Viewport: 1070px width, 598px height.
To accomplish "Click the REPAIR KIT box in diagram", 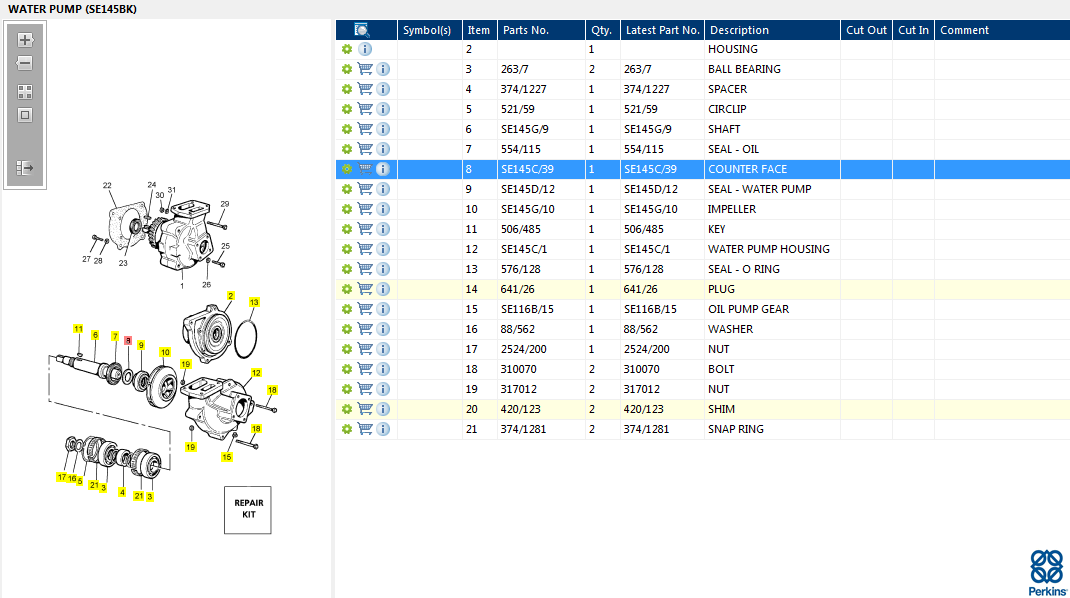I will click(248, 510).
